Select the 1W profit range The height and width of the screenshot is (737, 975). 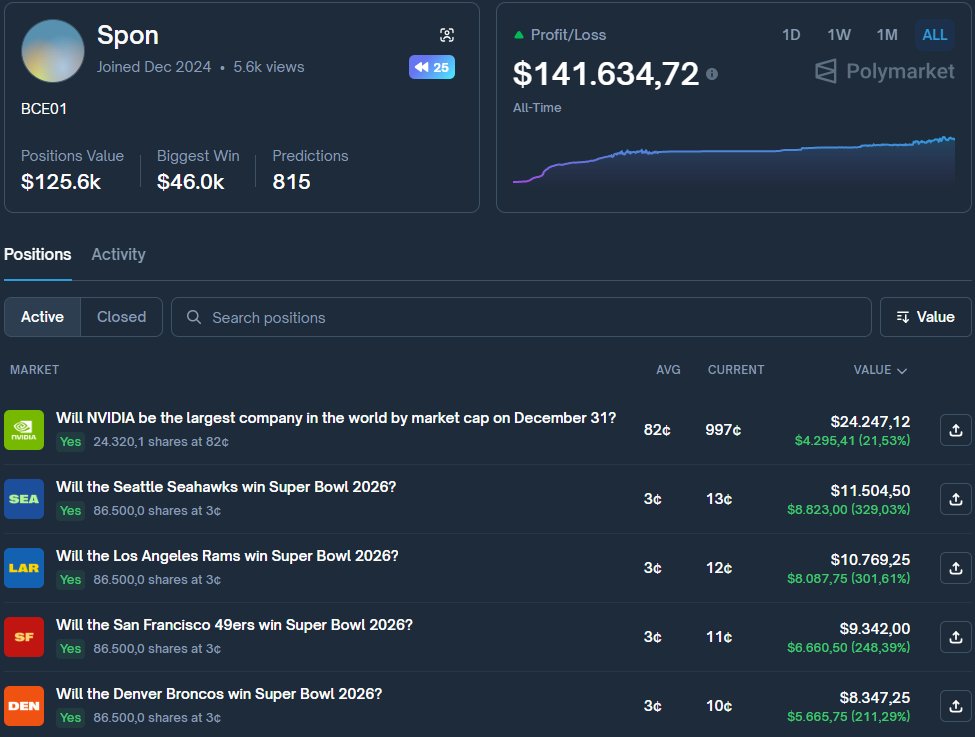click(x=839, y=35)
